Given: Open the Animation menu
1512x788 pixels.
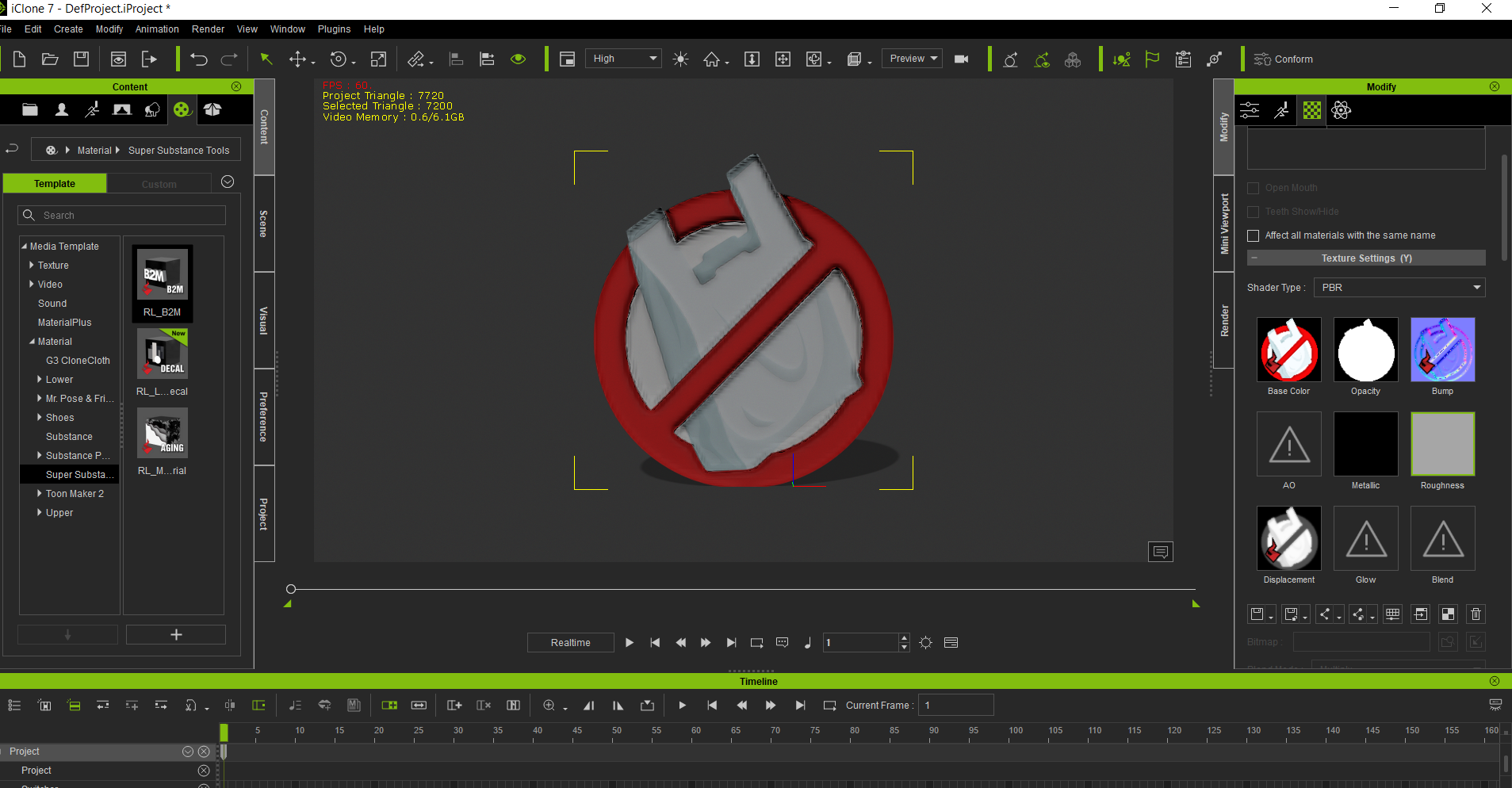Looking at the screenshot, I should (x=157, y=29).
